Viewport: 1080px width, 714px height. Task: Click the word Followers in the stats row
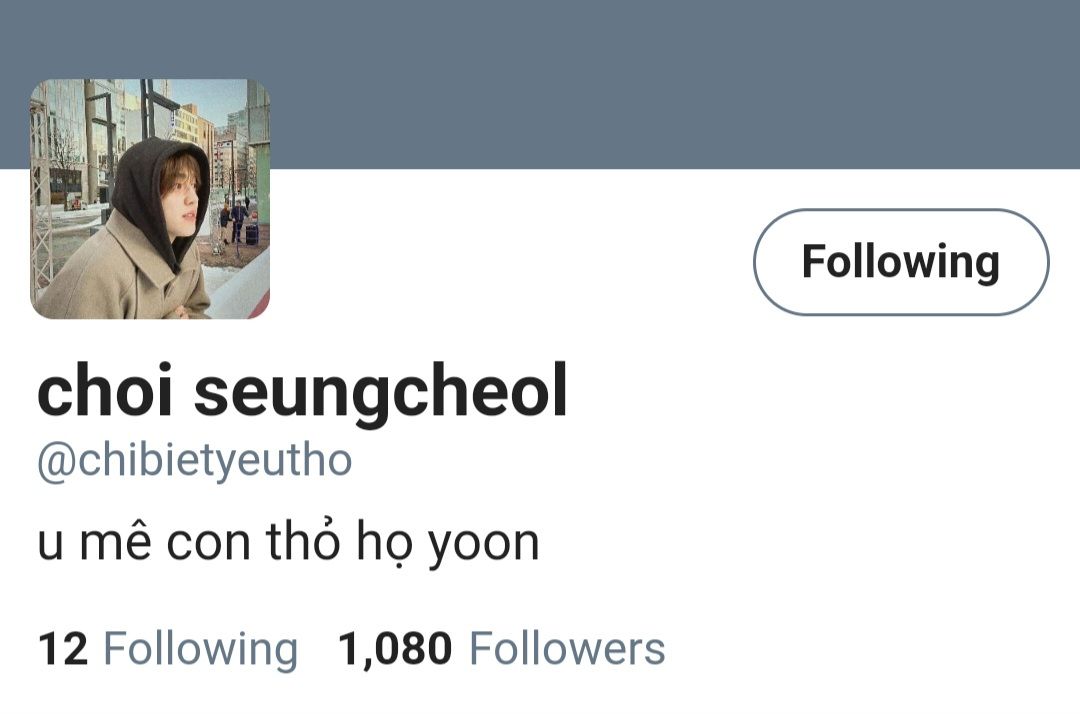pyautogui.click(x=567, y=649)
